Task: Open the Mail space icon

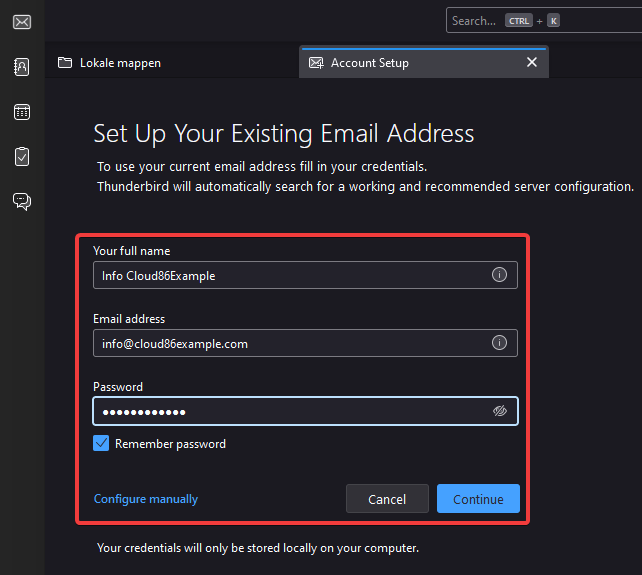Action: [22, 22]
